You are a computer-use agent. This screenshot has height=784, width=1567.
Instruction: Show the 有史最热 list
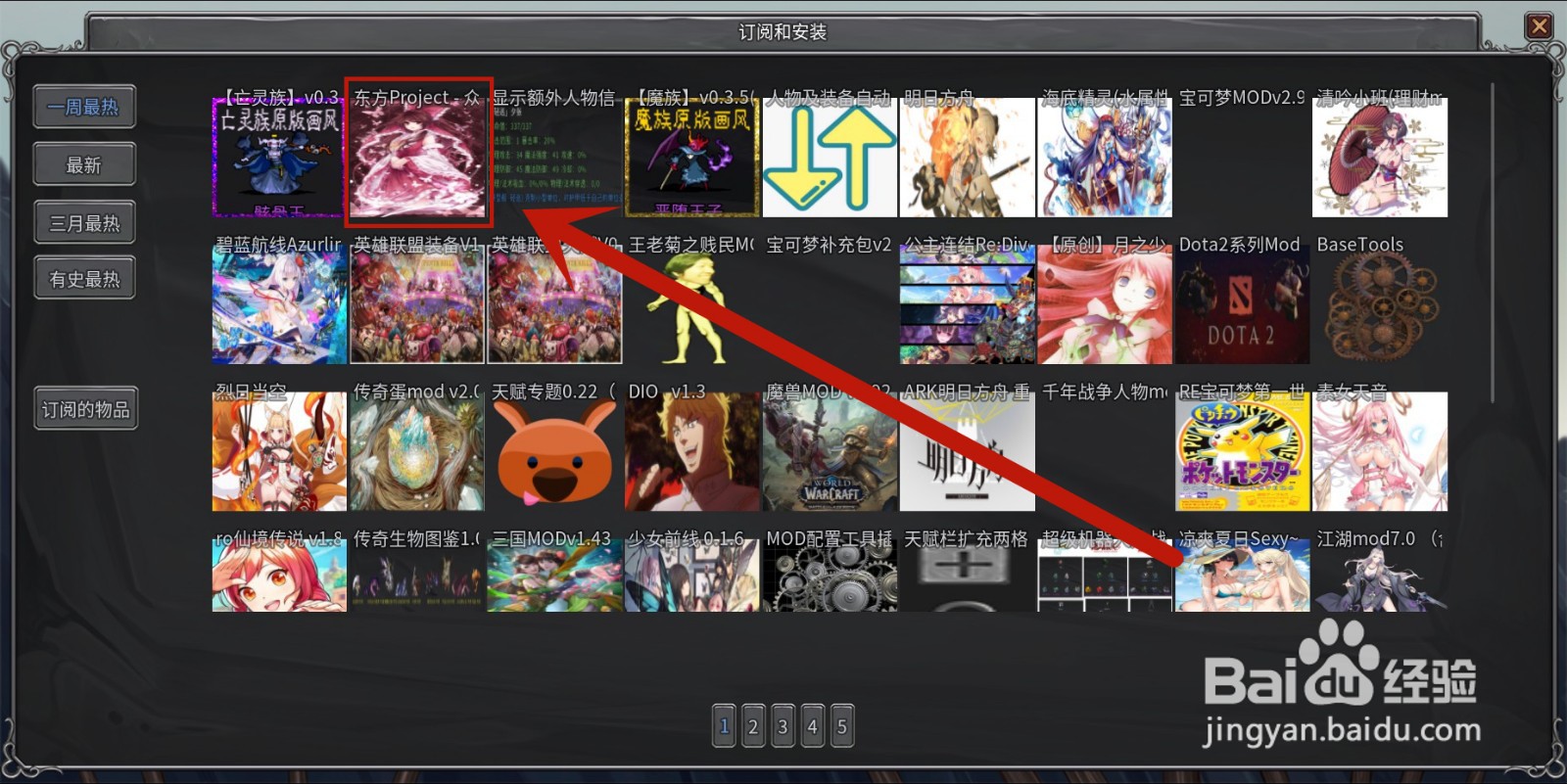point(84,279)
